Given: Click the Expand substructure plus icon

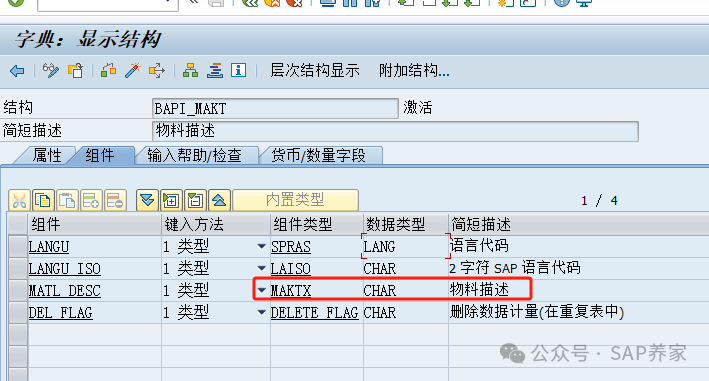Looking at the screenshot, I should coord(171,200).
